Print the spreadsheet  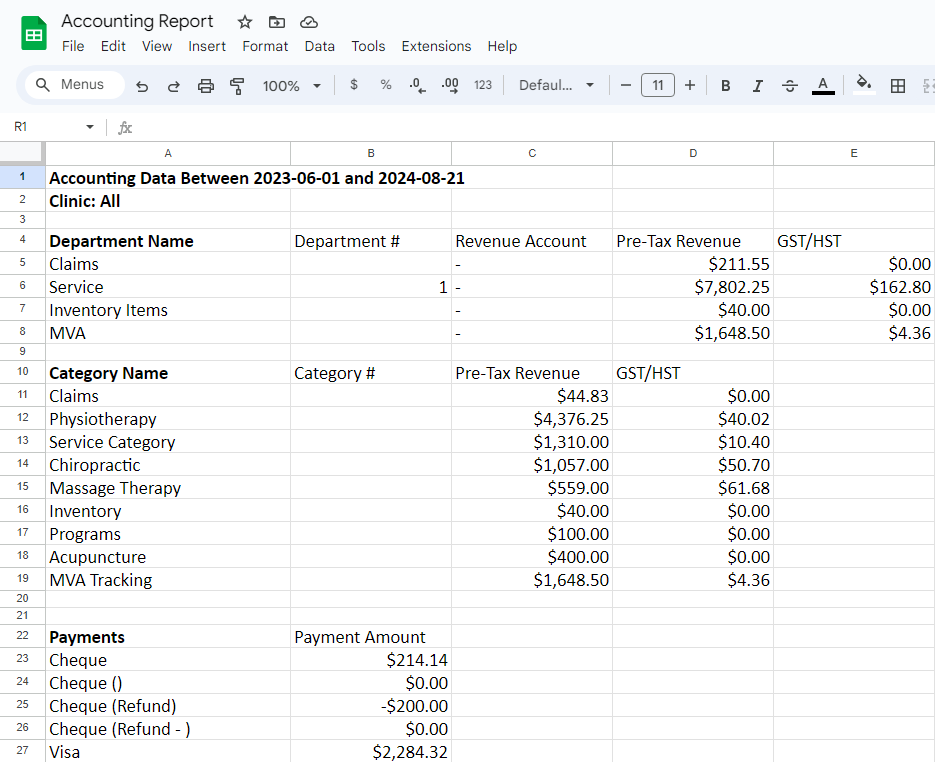pos(206,86)
